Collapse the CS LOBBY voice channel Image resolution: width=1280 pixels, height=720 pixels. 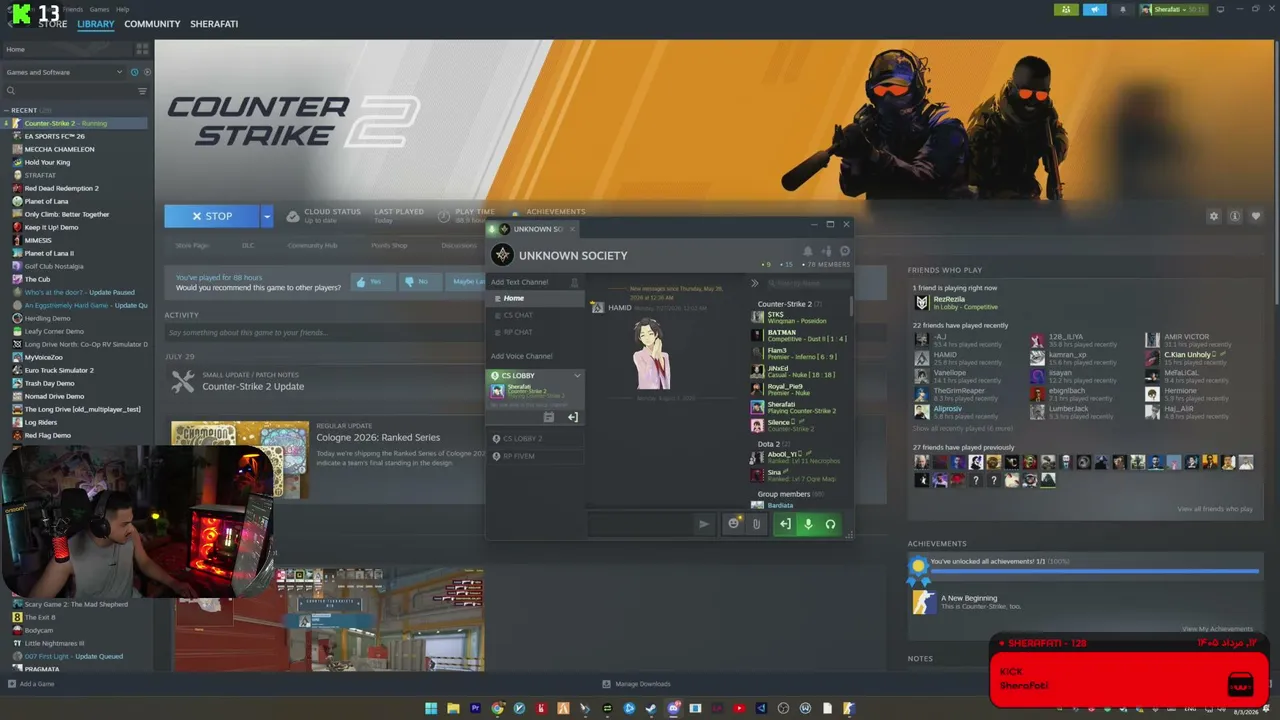point(577,376)
